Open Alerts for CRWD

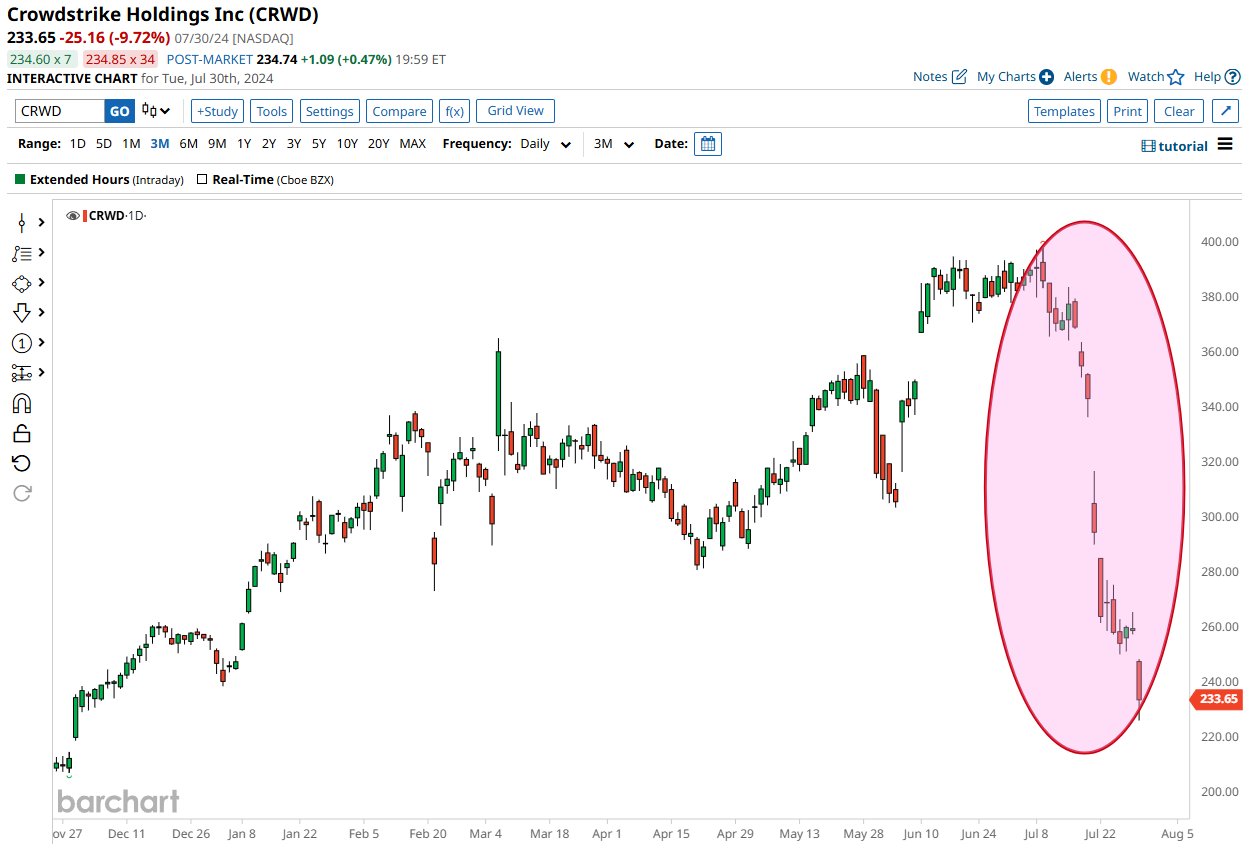tap(1090, 77)
